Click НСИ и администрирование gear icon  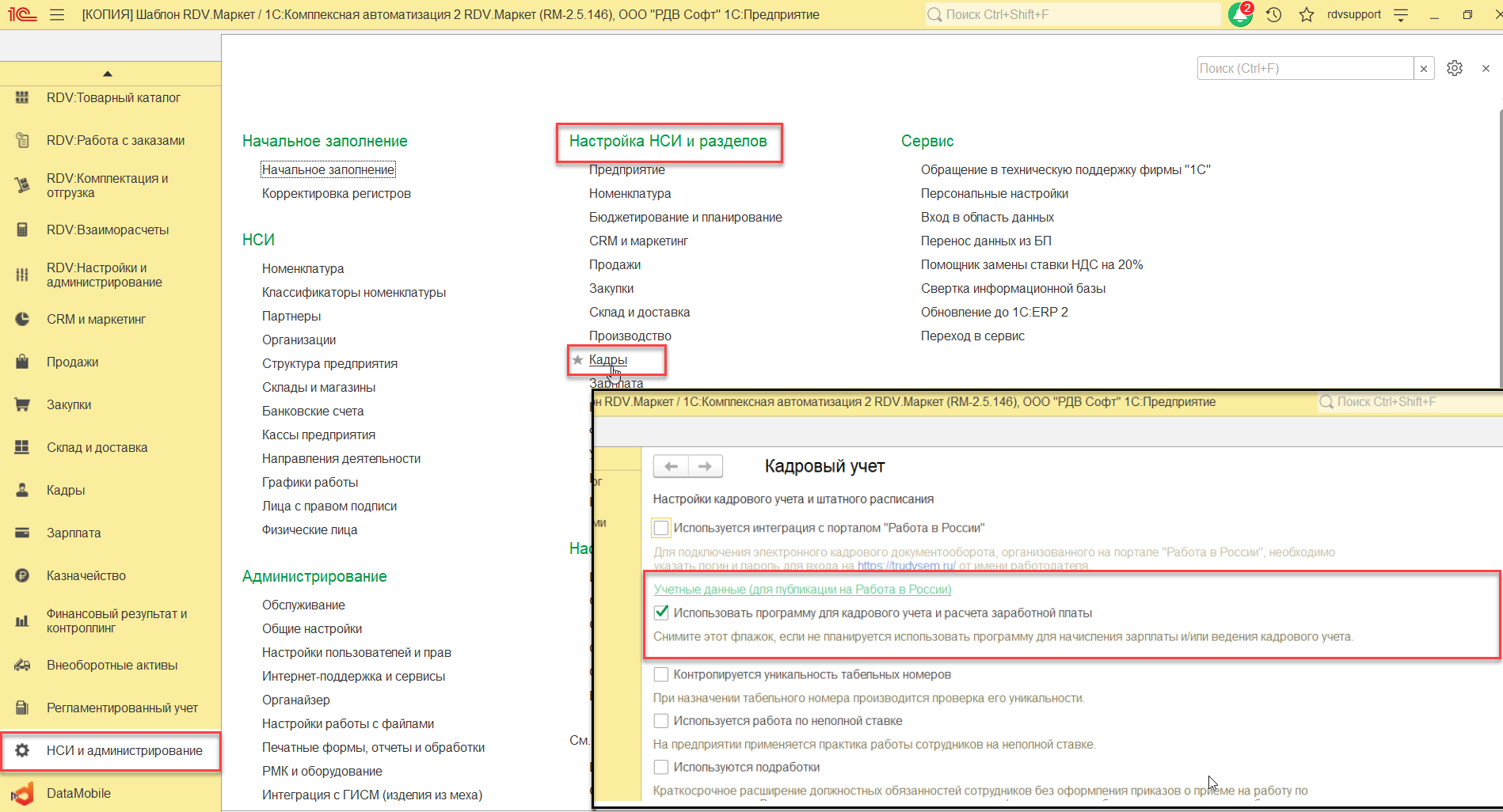point(22,750)
